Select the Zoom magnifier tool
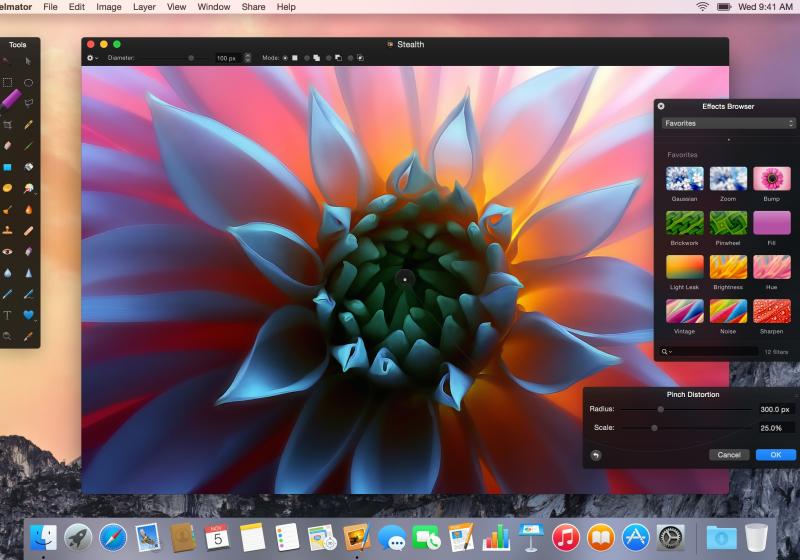 click(8, 336)
